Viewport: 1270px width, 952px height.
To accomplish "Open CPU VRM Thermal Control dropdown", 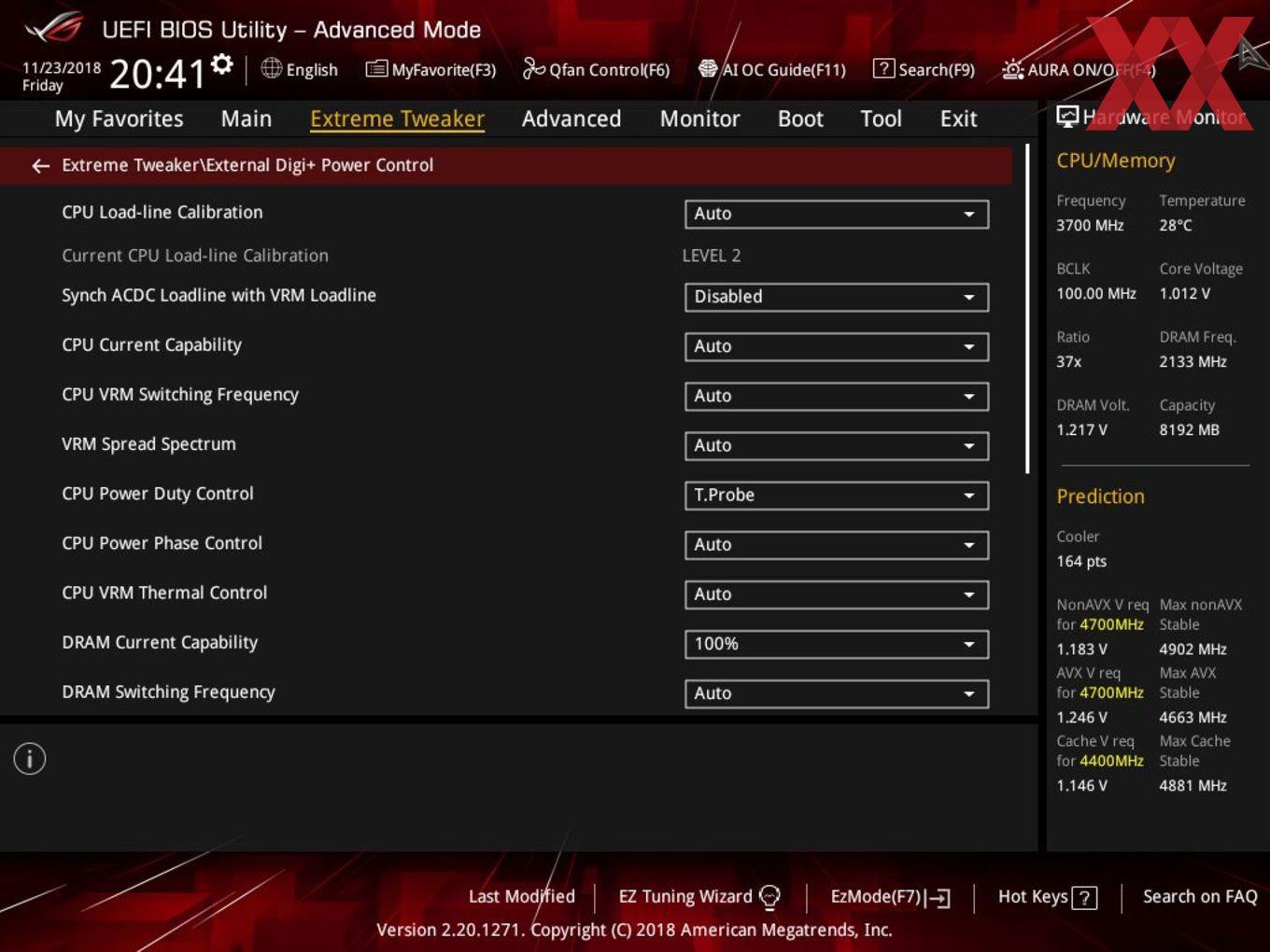I will [x=837, y=594].
